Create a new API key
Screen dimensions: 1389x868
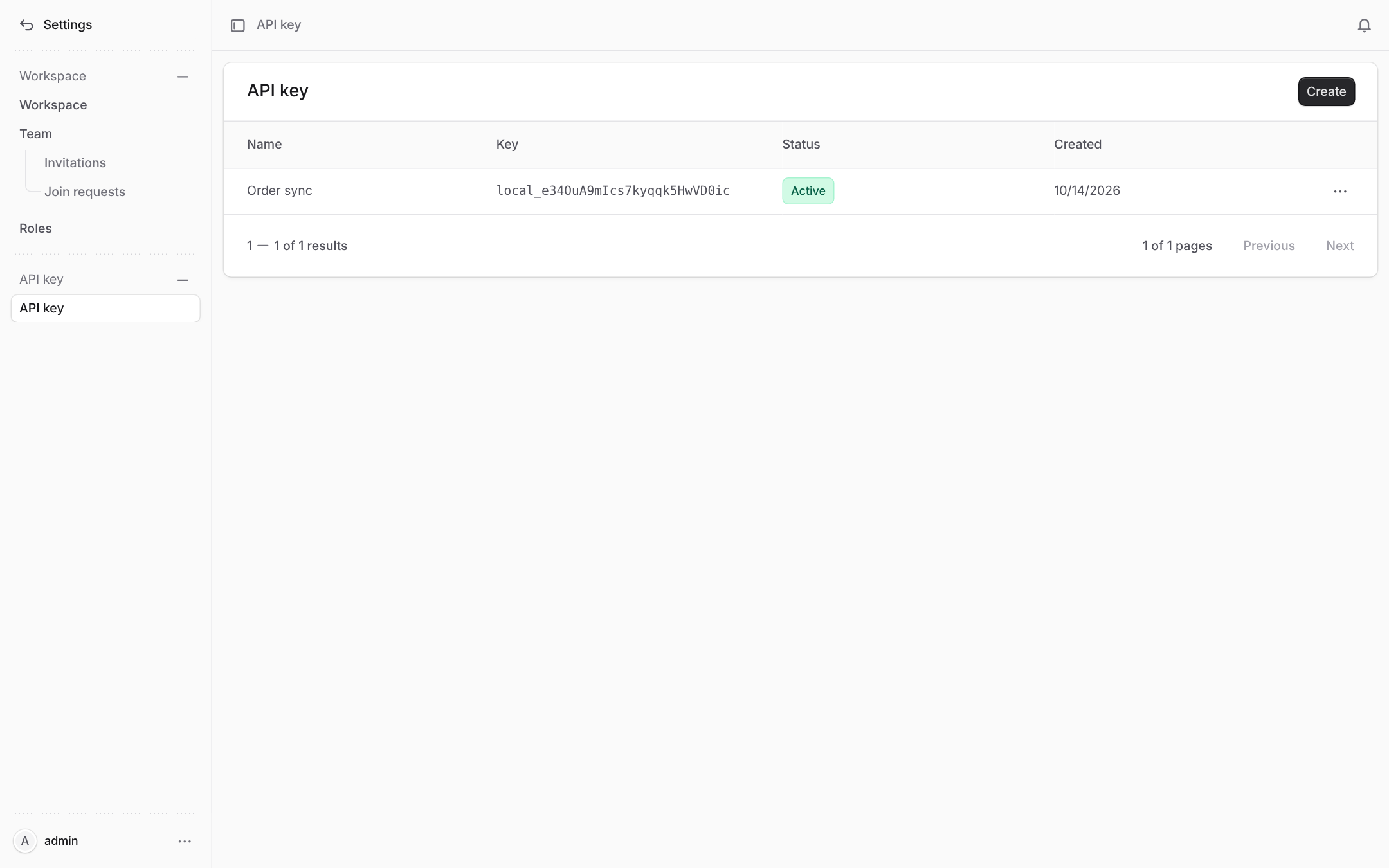point(1326,91)
